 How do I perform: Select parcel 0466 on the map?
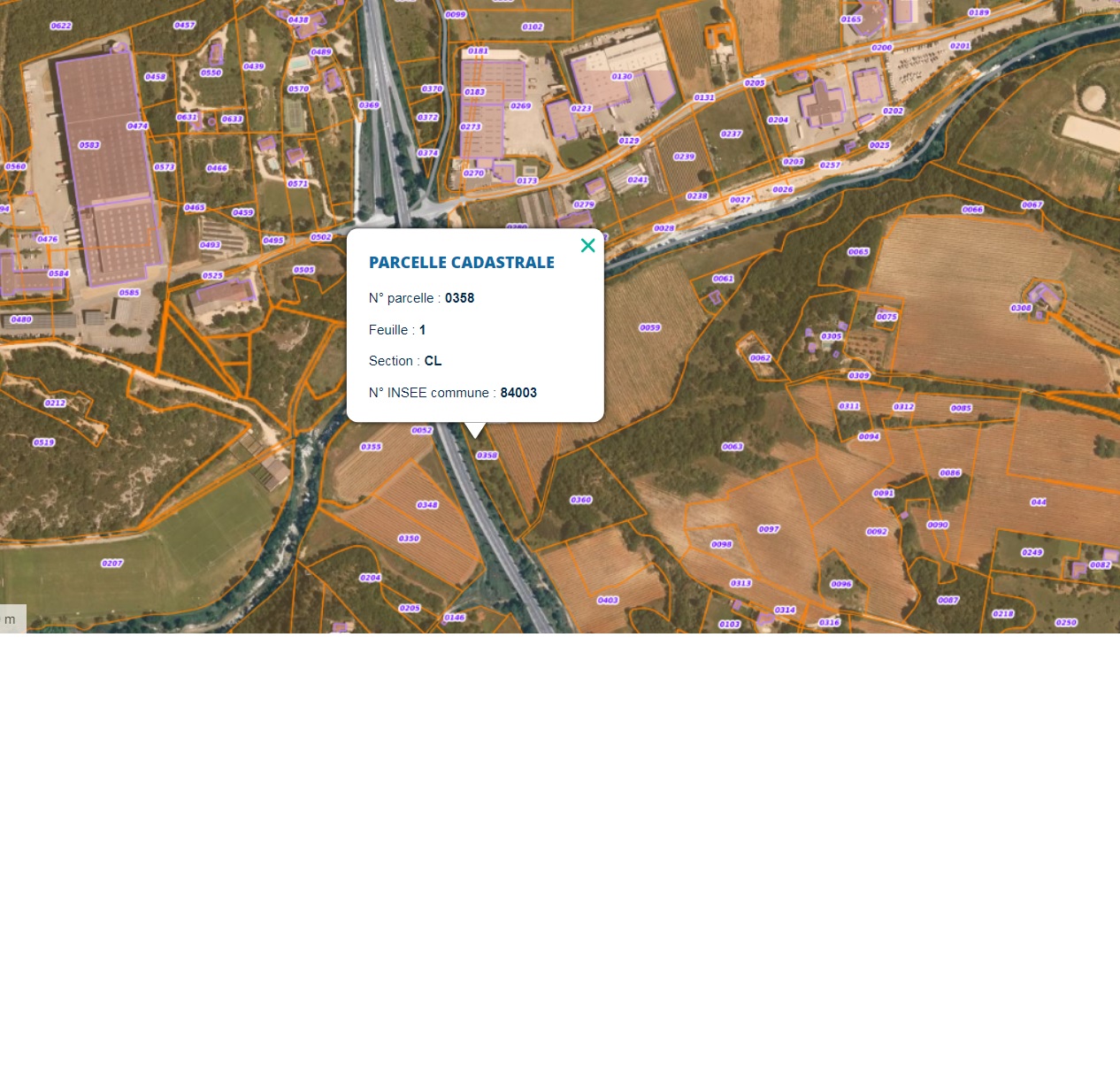(217, 168)
